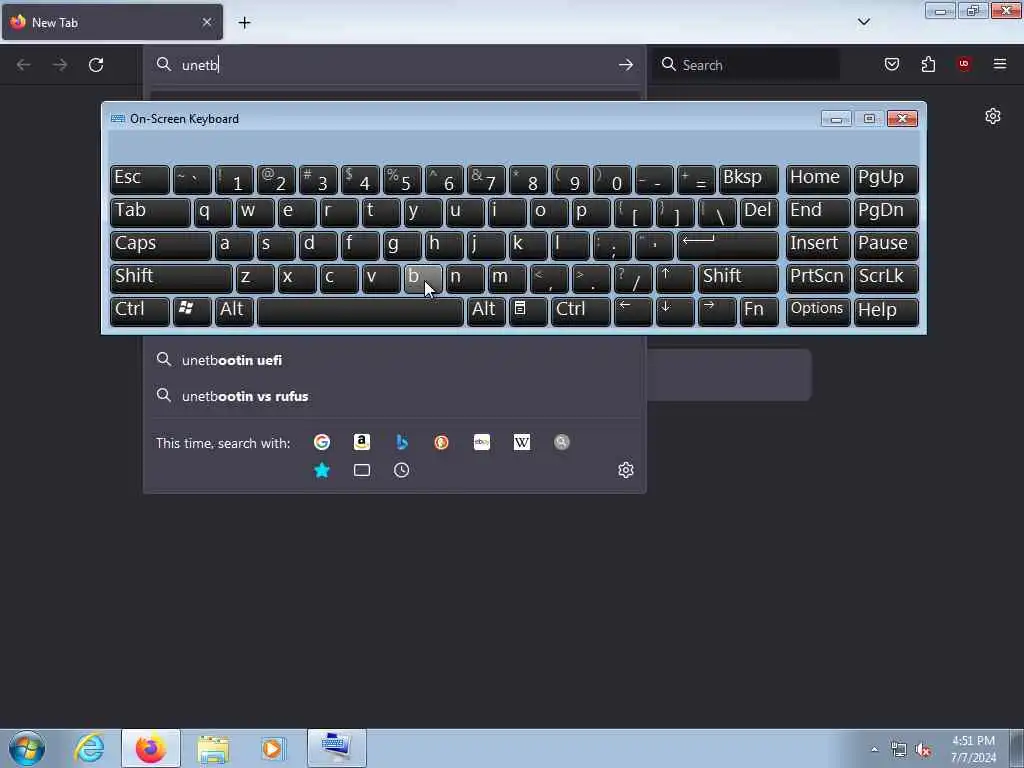Toggle Insert key on keyboard

point(818,245)
